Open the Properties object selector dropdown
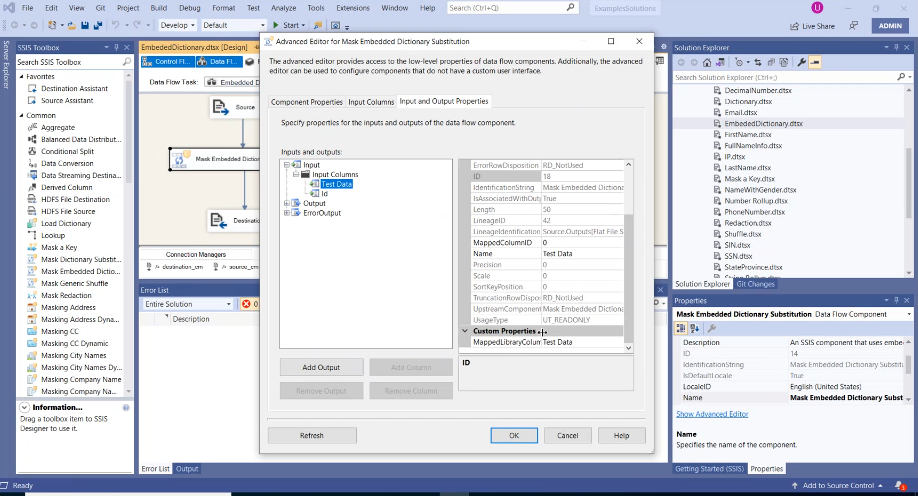The width and height of the screenshot is (918, 496). click(x=909, y=314)
